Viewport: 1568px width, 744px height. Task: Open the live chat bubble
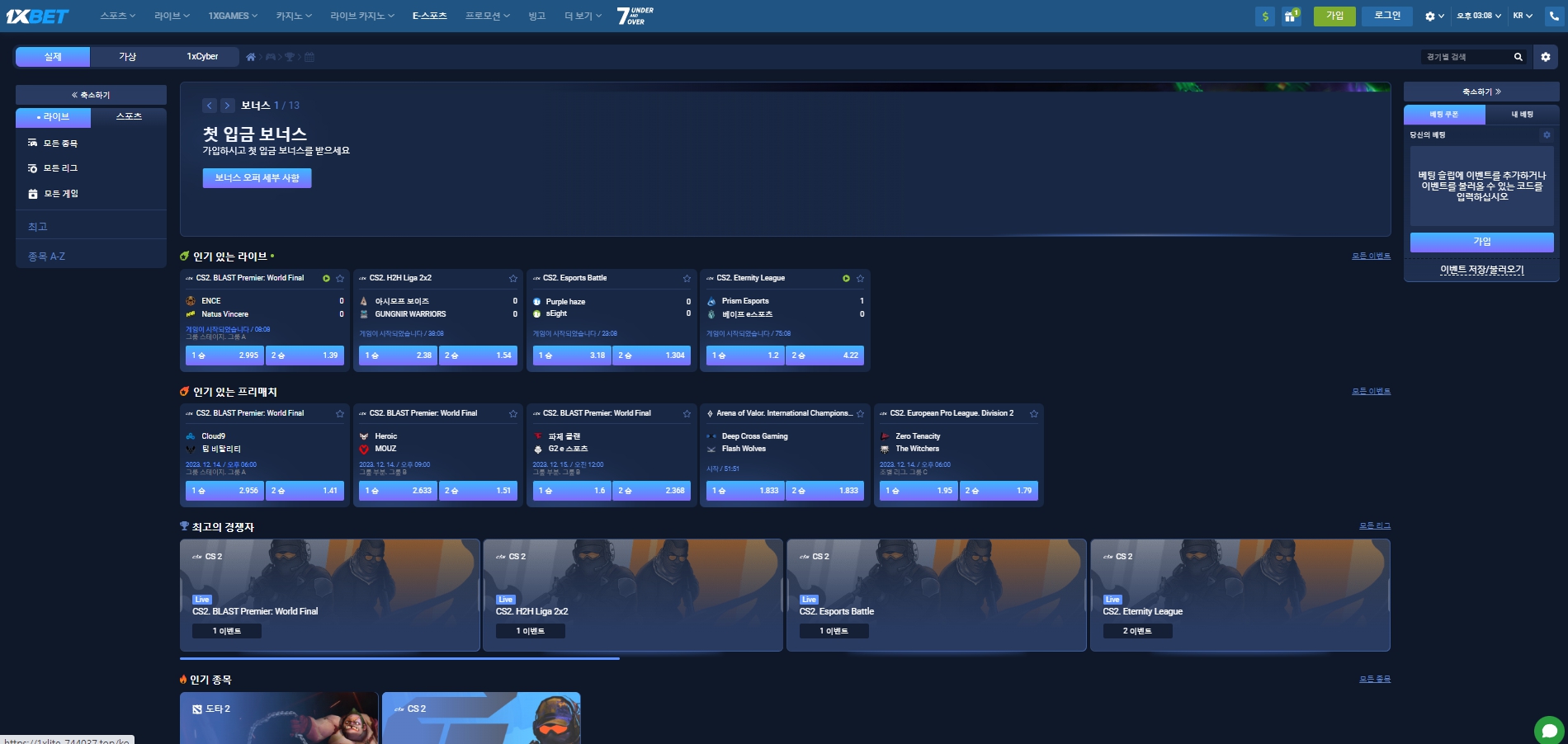1549,730
